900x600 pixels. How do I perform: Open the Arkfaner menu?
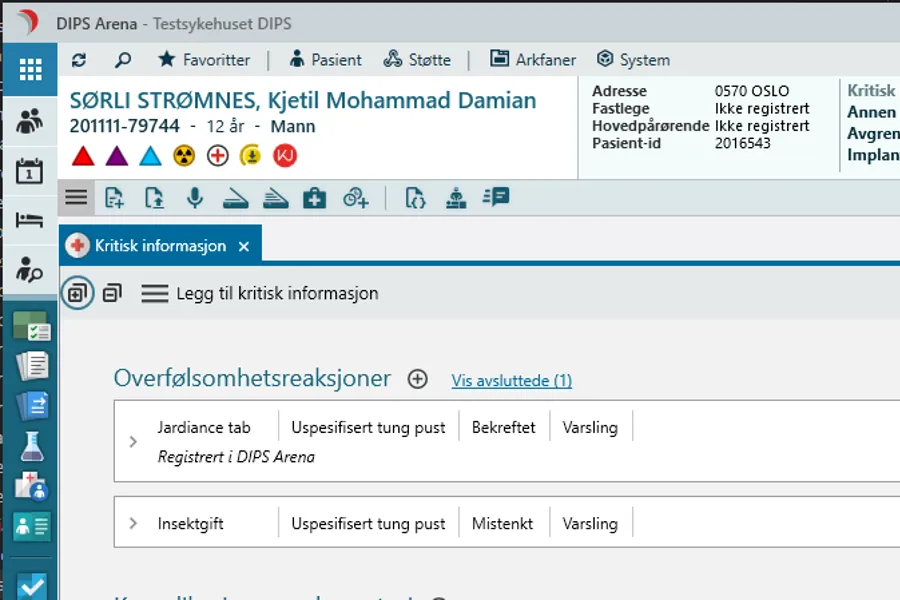533,60
